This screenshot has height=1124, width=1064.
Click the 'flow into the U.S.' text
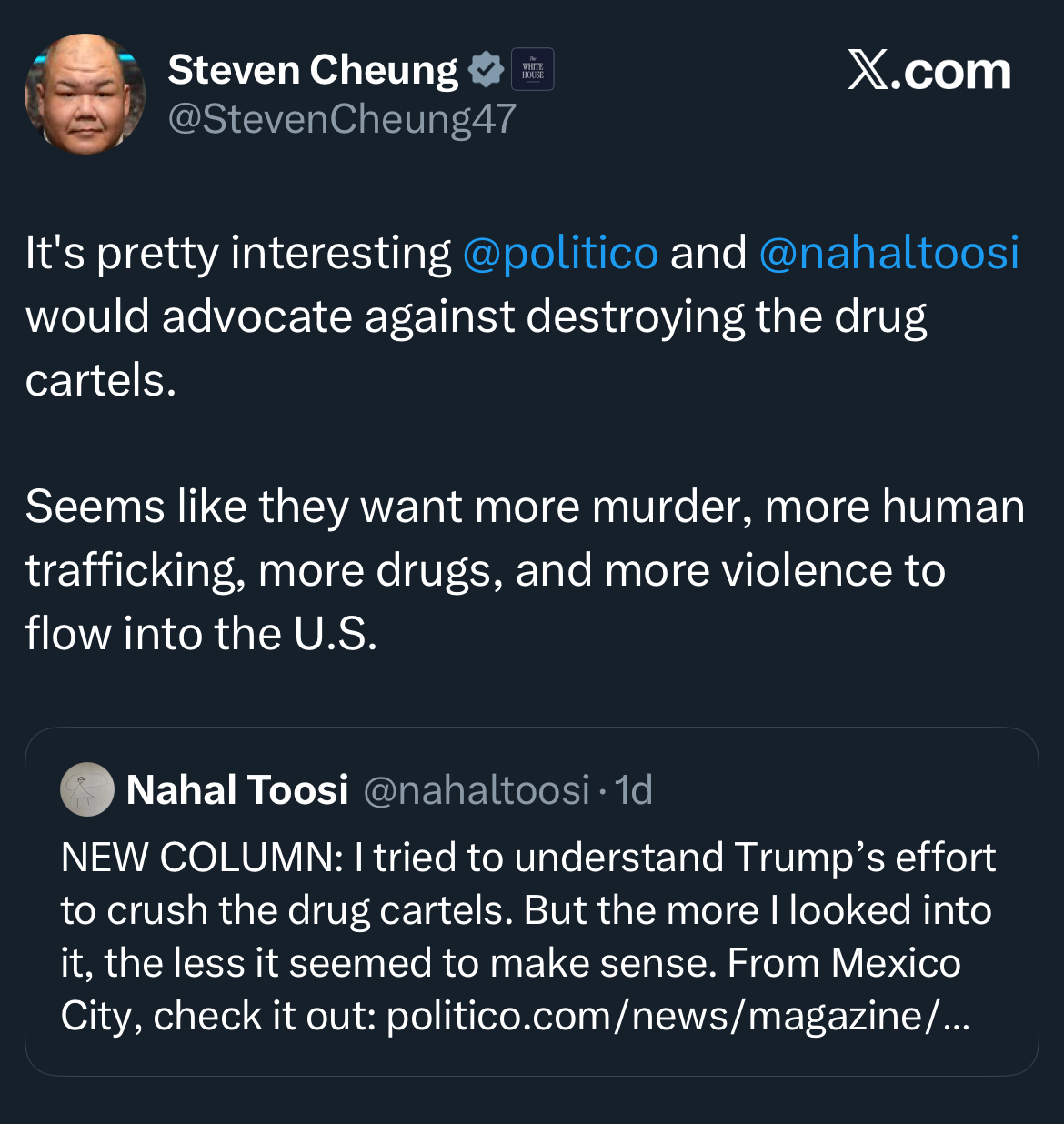tap(201, 634)
